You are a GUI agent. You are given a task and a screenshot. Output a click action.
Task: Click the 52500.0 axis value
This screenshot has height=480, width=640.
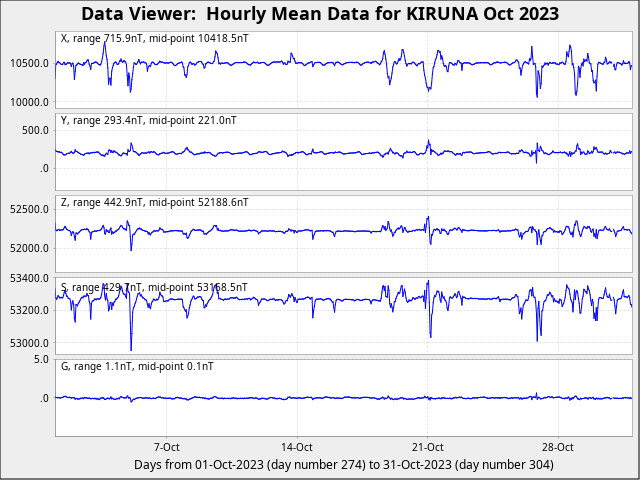(x=28, y=209)
